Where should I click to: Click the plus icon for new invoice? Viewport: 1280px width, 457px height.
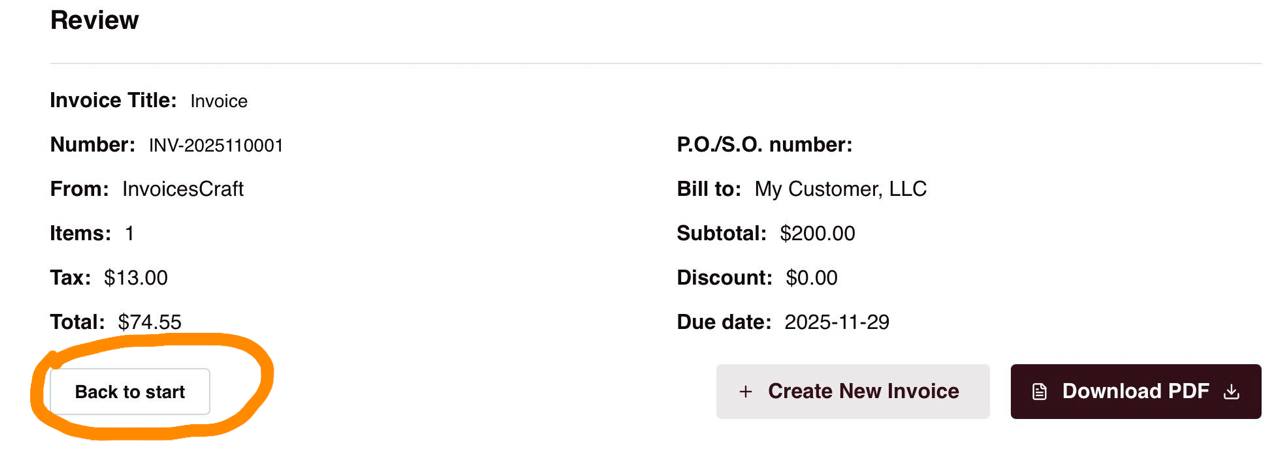coord(745,392)
